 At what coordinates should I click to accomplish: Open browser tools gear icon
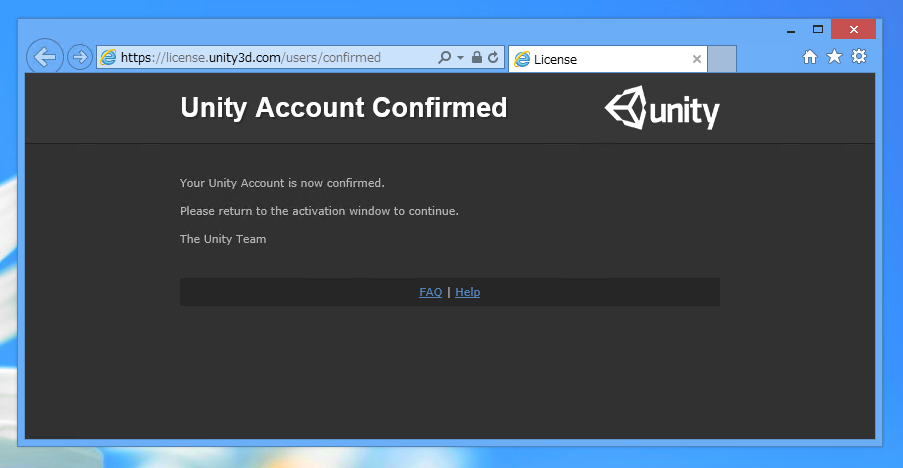[859, 56]
